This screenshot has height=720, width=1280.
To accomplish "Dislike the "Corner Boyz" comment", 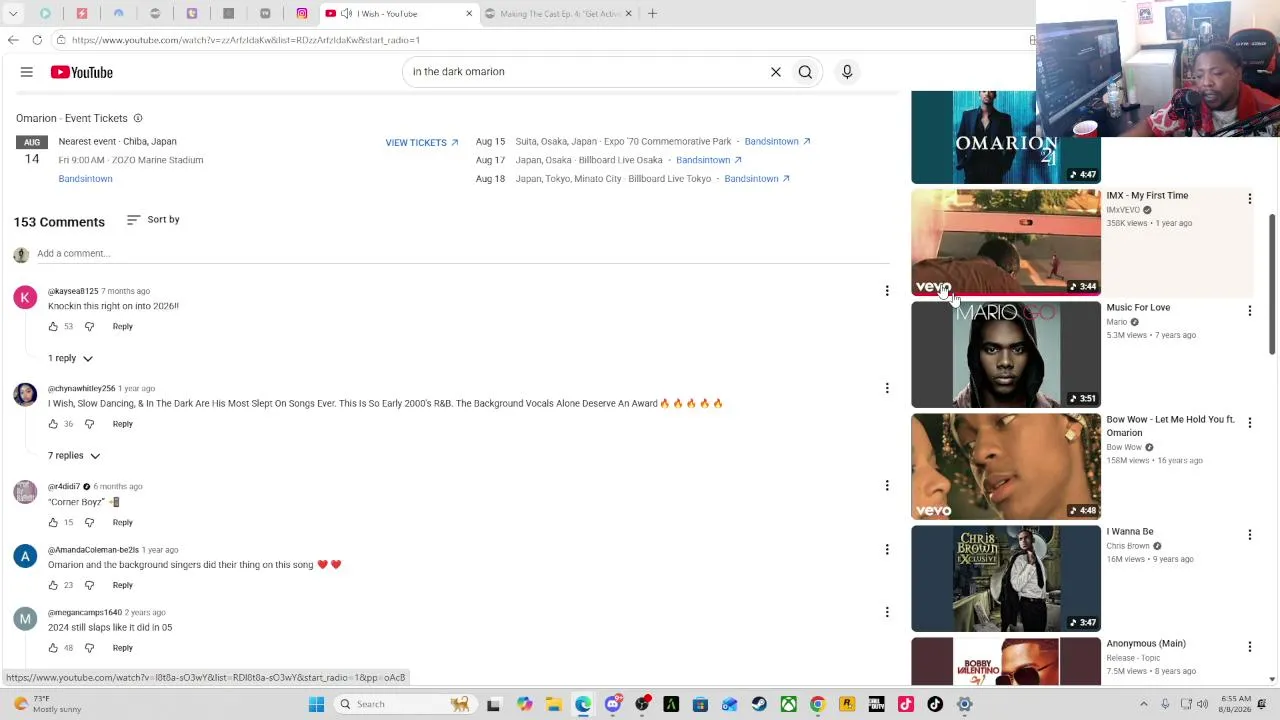I will click(89, 522).
